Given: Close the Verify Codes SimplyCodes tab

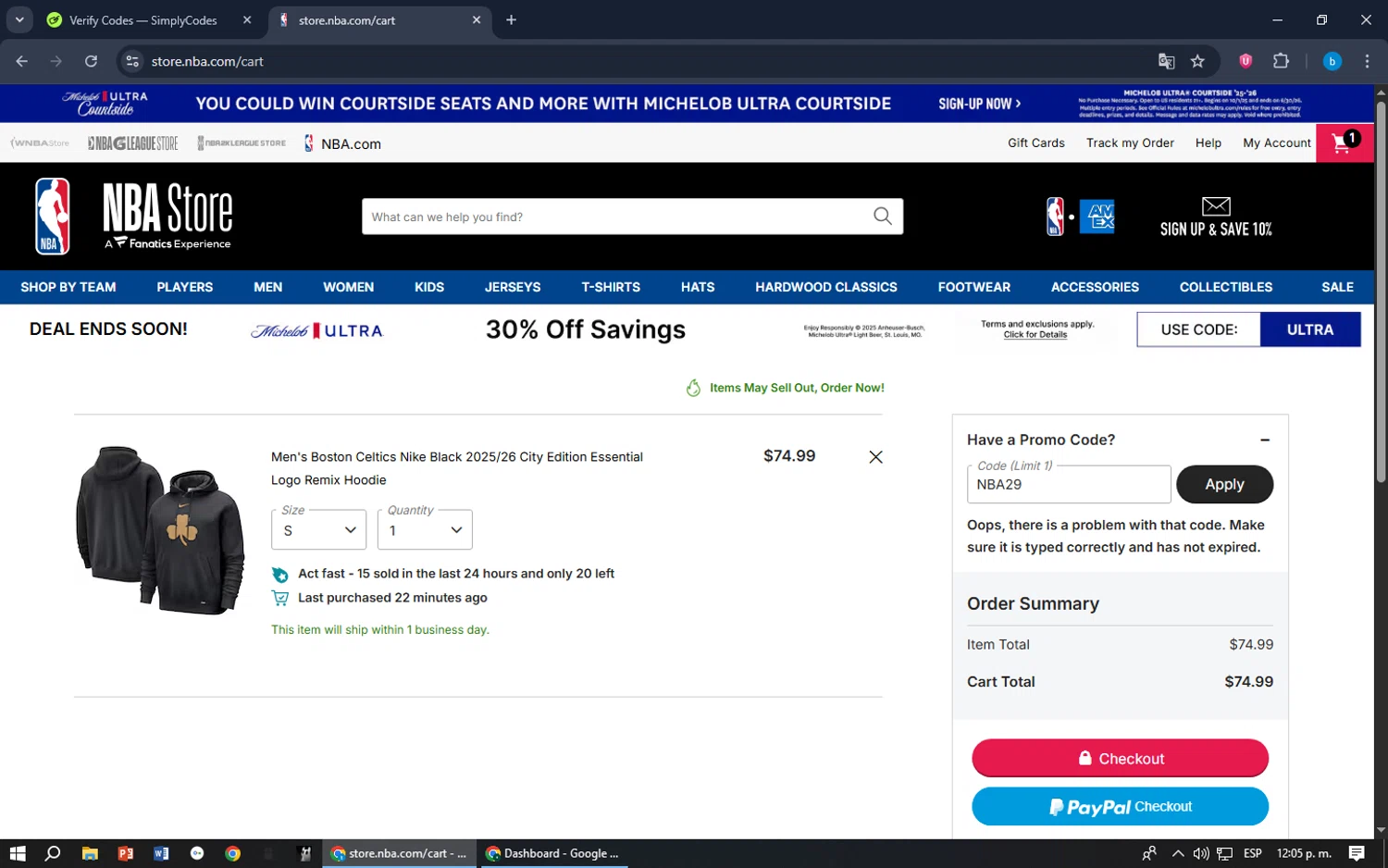Looking at the screenshot, I should point(247,19).
